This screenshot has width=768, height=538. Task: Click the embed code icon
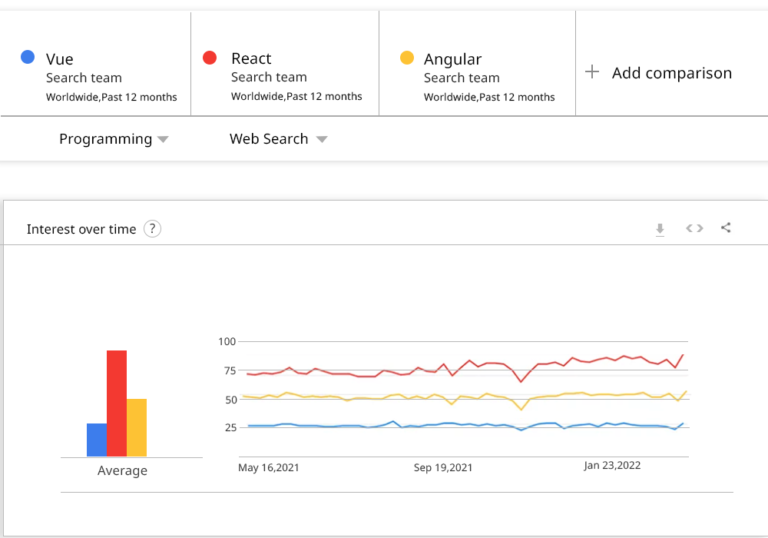pyautogui.click(x=694, y=228)
